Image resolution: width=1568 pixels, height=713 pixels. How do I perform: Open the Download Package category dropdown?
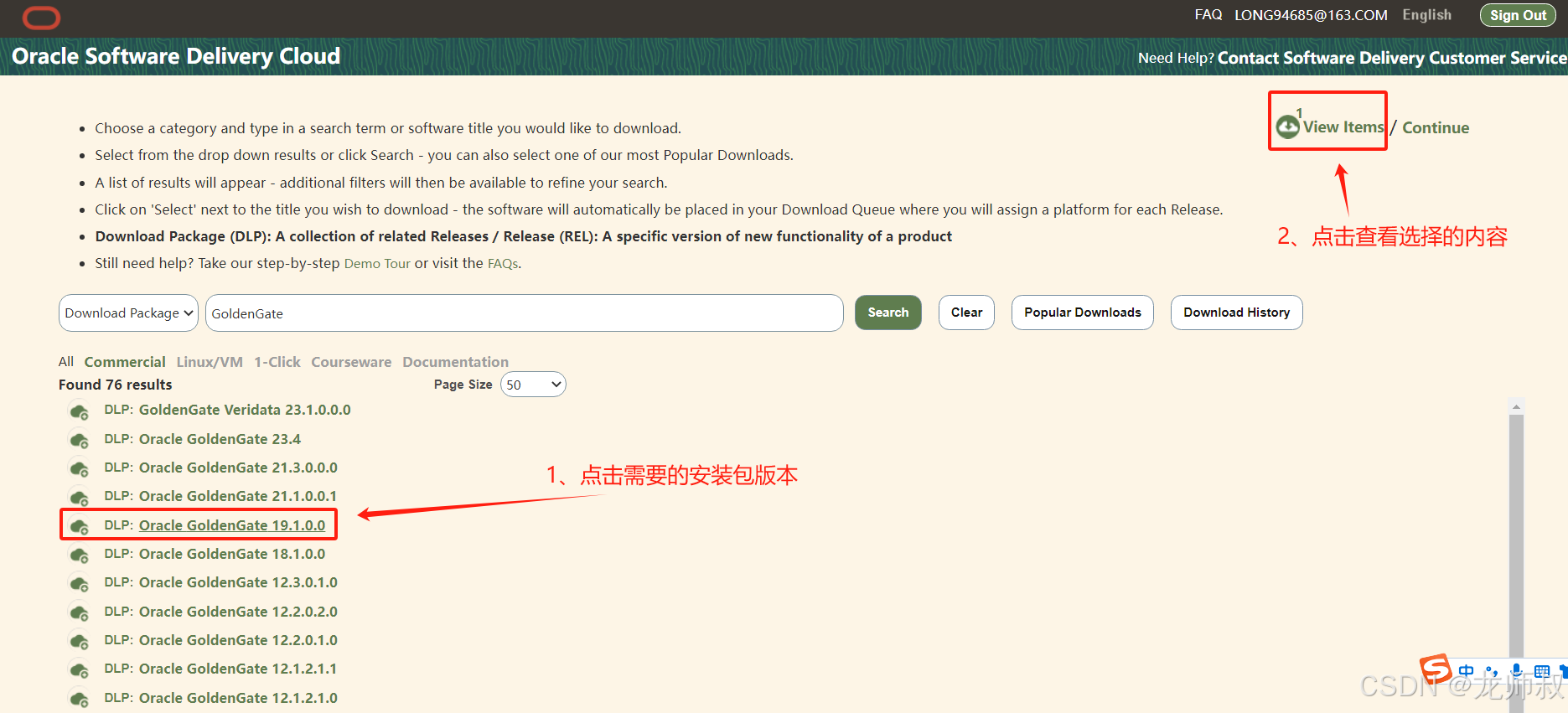[128, 313]
